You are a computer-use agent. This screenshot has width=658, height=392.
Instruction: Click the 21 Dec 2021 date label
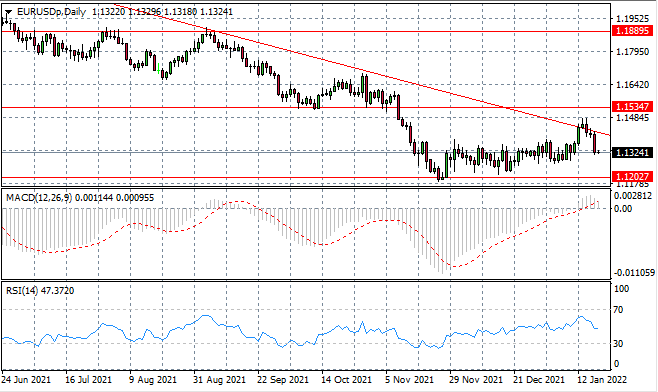539,380
